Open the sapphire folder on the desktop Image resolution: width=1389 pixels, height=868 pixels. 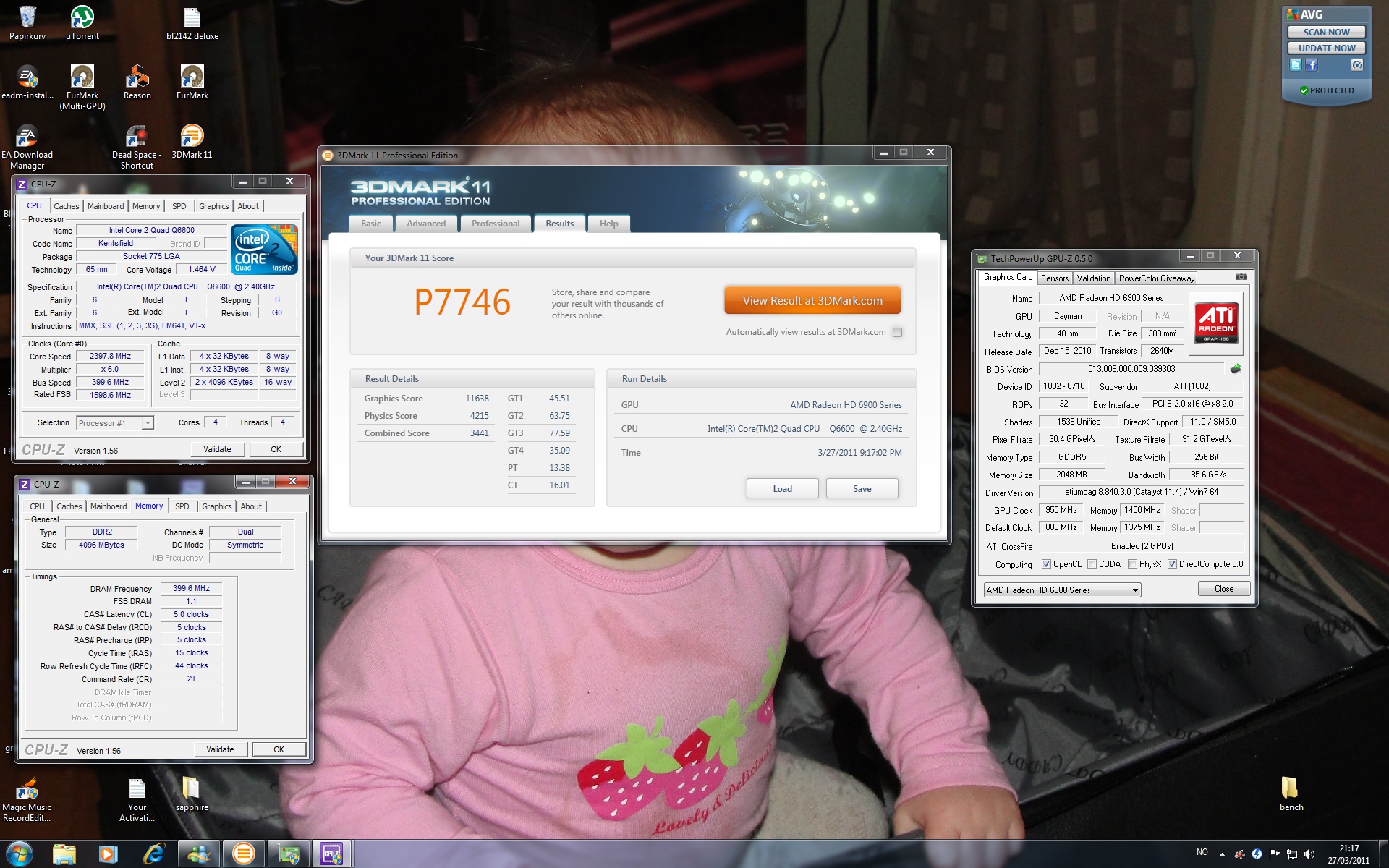point(192,794)
